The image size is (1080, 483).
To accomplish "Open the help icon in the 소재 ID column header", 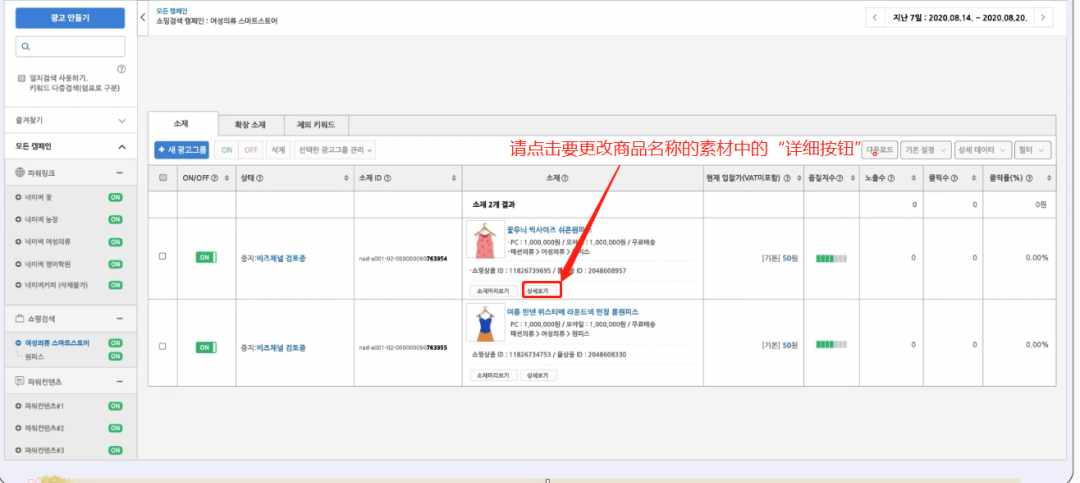I will coord(388,178).
